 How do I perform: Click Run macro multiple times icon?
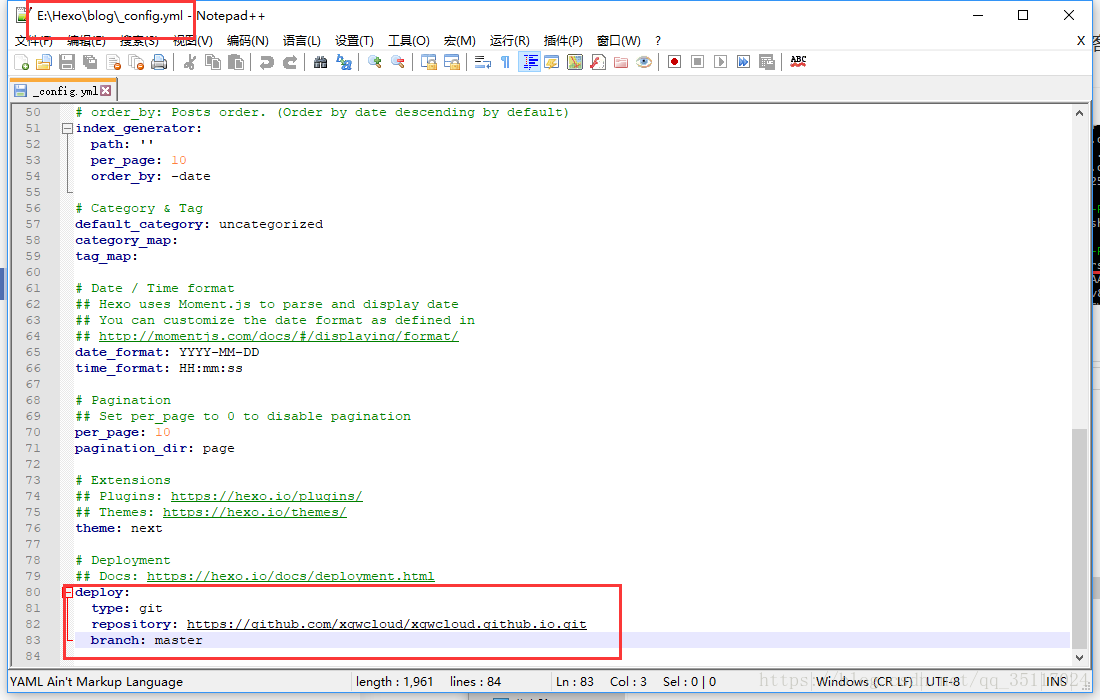(744, 62)
